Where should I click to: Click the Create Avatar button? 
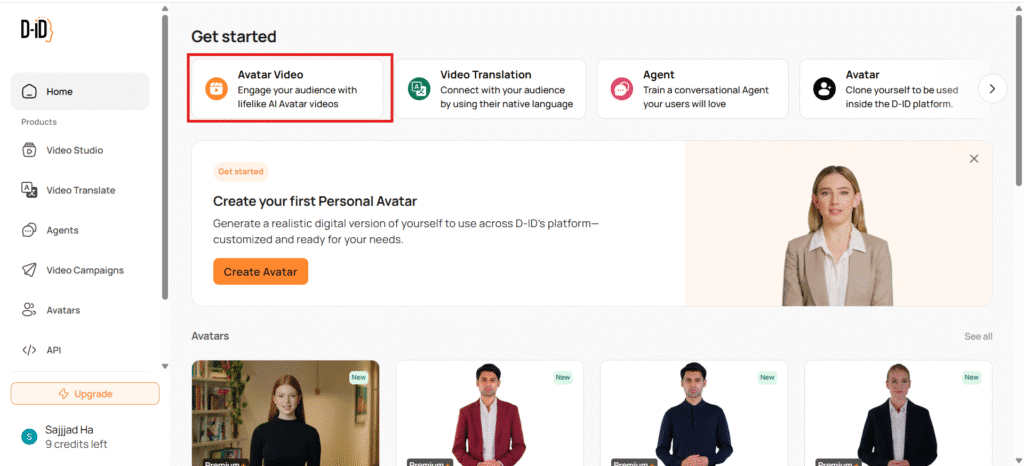point(261,272)
